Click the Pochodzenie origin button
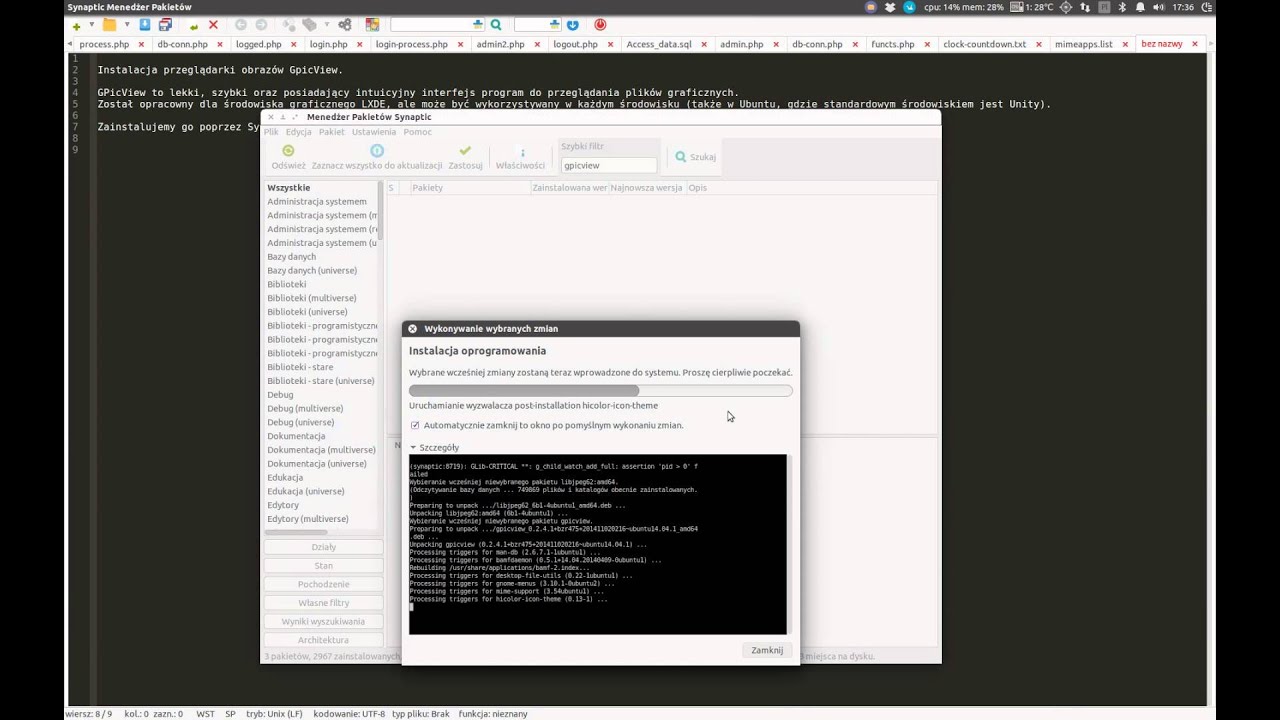1280x720 pixels. [x=323, y=584]
